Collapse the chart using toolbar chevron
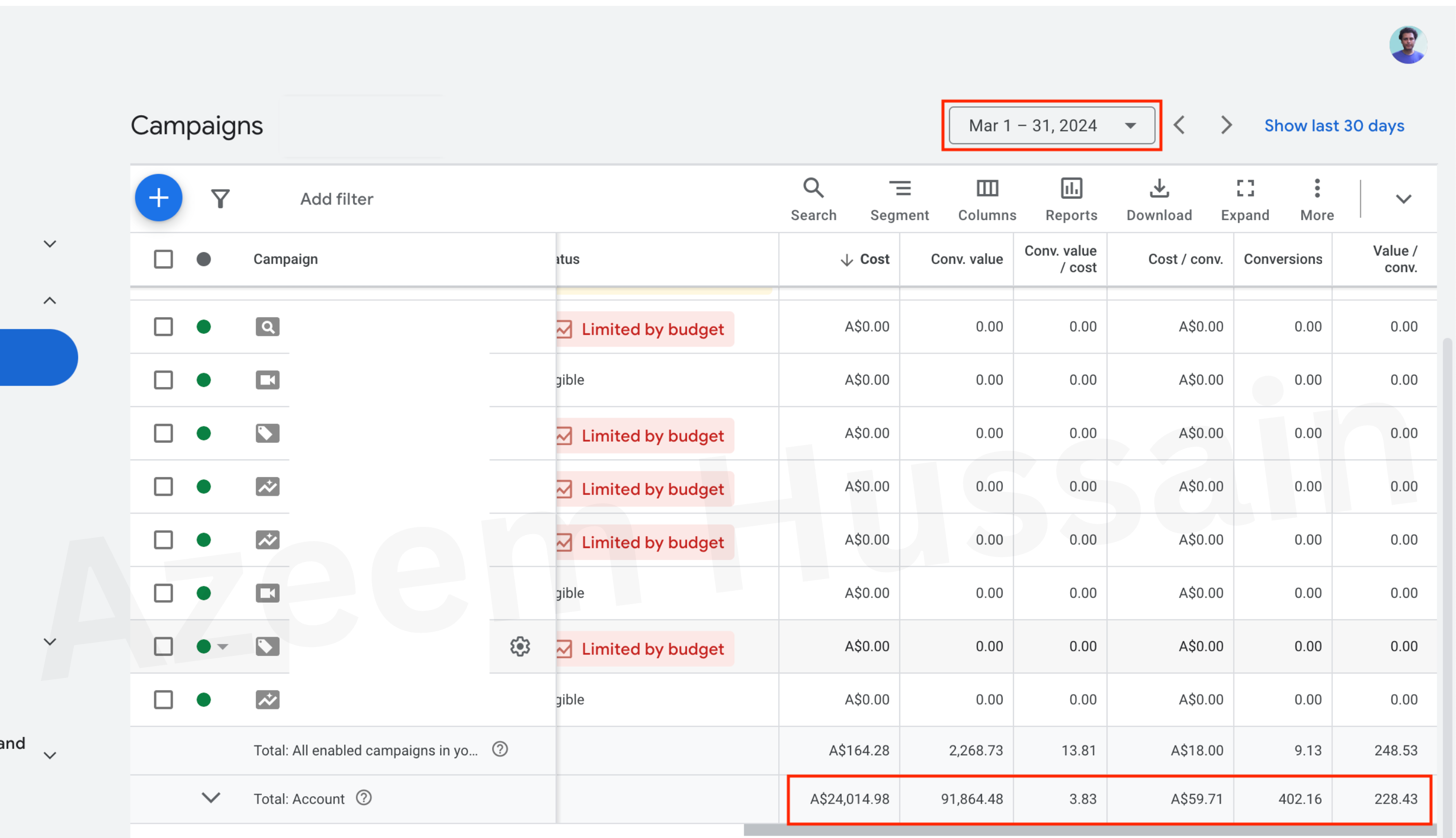 click(1404, 199)
